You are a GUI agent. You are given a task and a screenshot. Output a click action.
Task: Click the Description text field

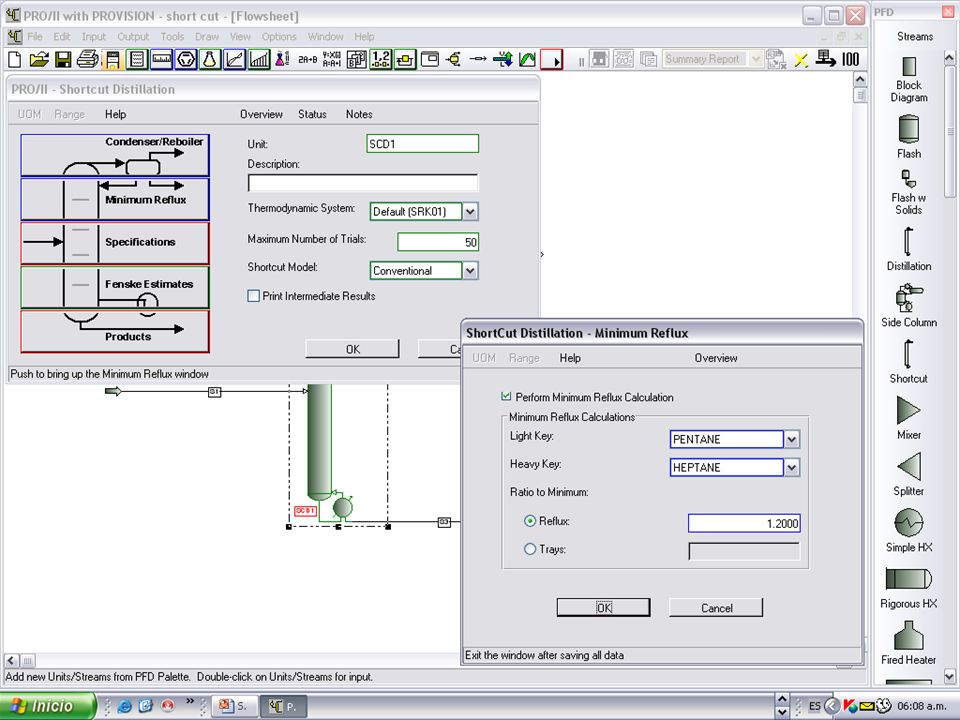point(362,182)
